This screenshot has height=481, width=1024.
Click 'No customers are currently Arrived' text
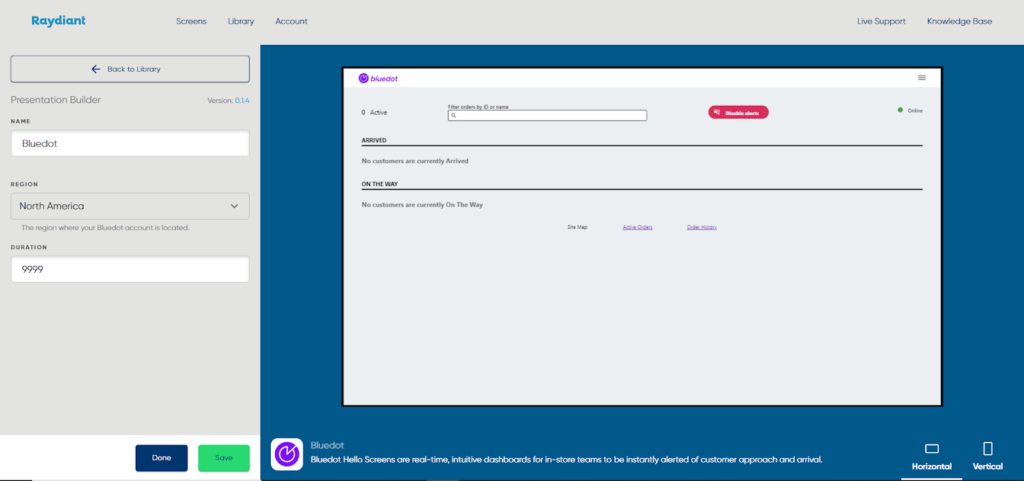tap(415, 161)
